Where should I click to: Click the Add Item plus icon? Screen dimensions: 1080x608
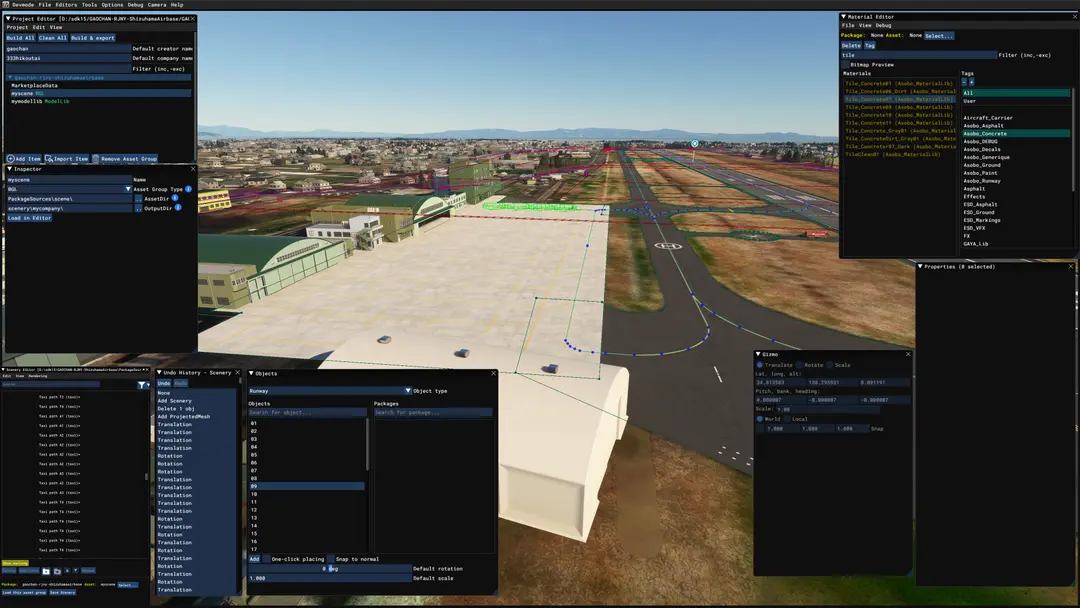click(x=10, y=159)
